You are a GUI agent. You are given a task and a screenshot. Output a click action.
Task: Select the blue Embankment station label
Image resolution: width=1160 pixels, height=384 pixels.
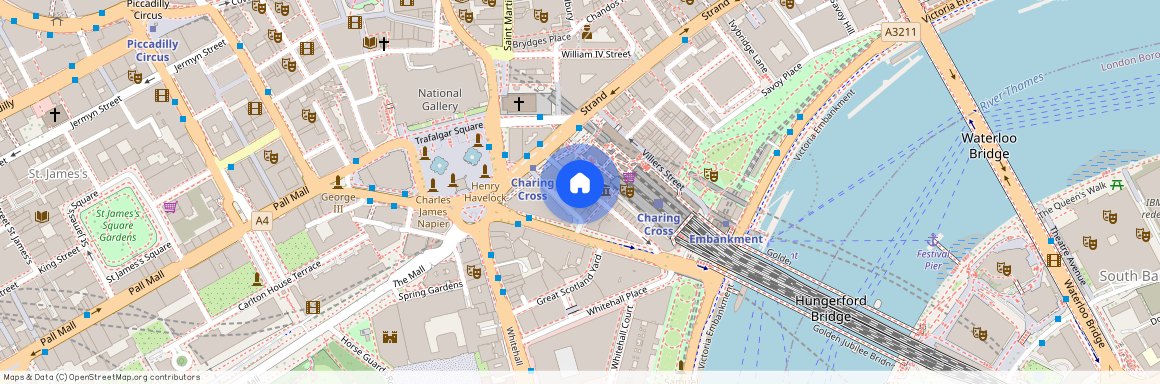click(x=726, y=239)
